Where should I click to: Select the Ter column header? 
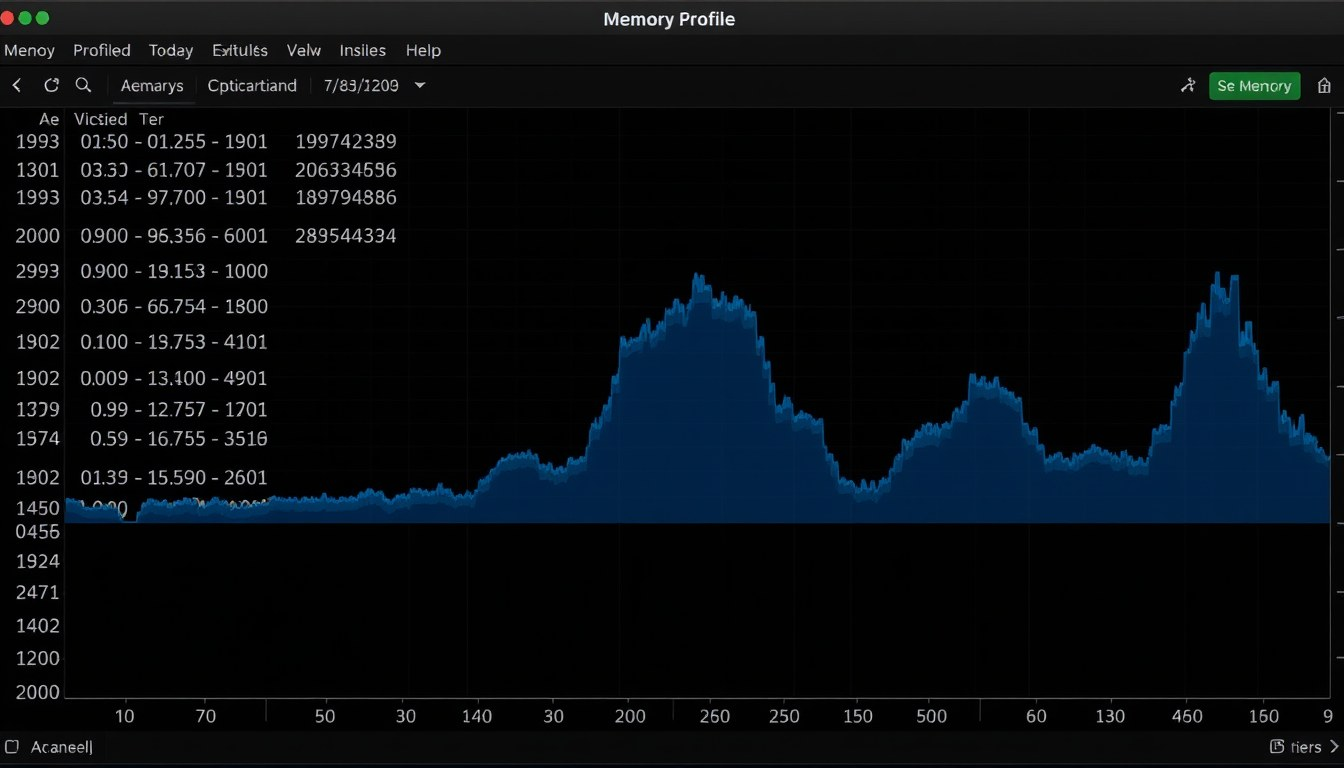[x=152, y=119]
